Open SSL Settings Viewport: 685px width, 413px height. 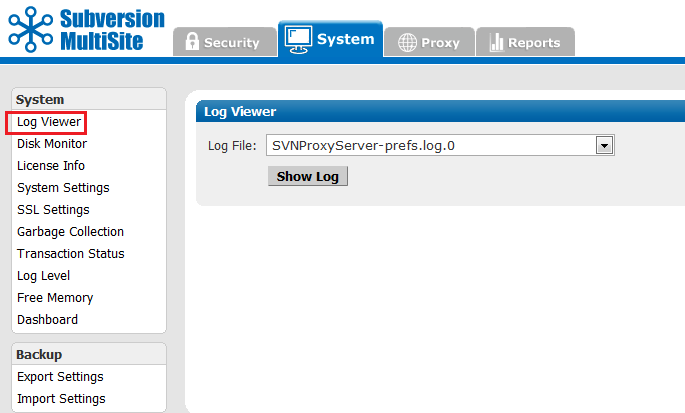click(x=53, y=210)
